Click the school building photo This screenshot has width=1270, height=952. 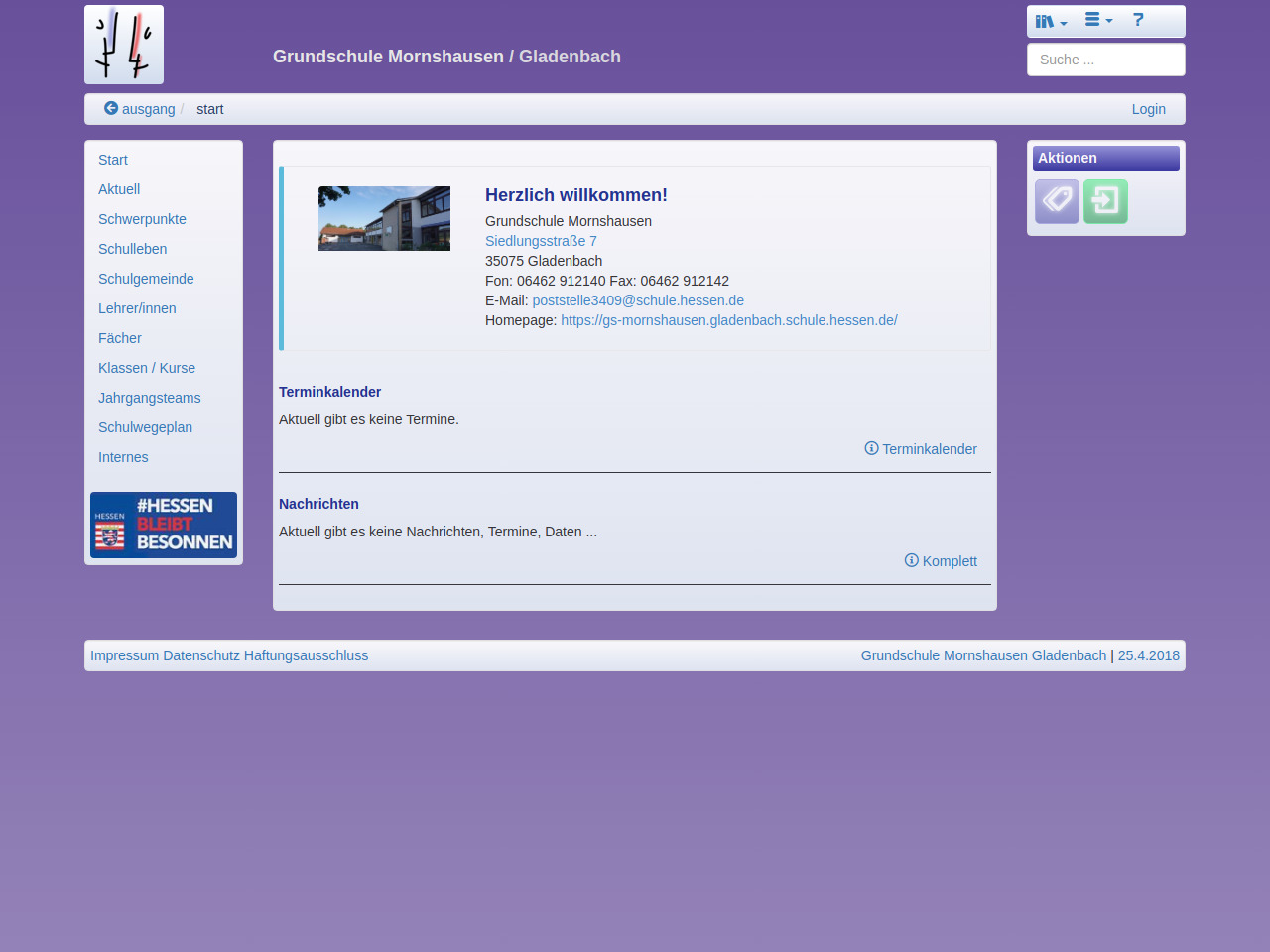coord(384,218)
